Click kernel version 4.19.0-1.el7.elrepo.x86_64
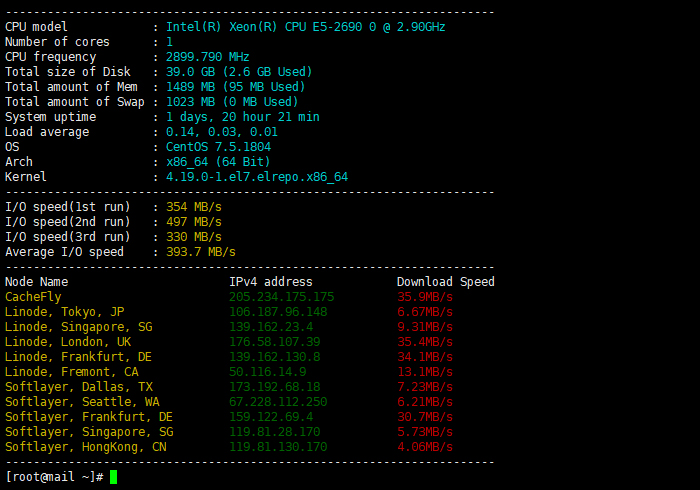This screenshot has height=490, width=700. (x=257, y=177)
